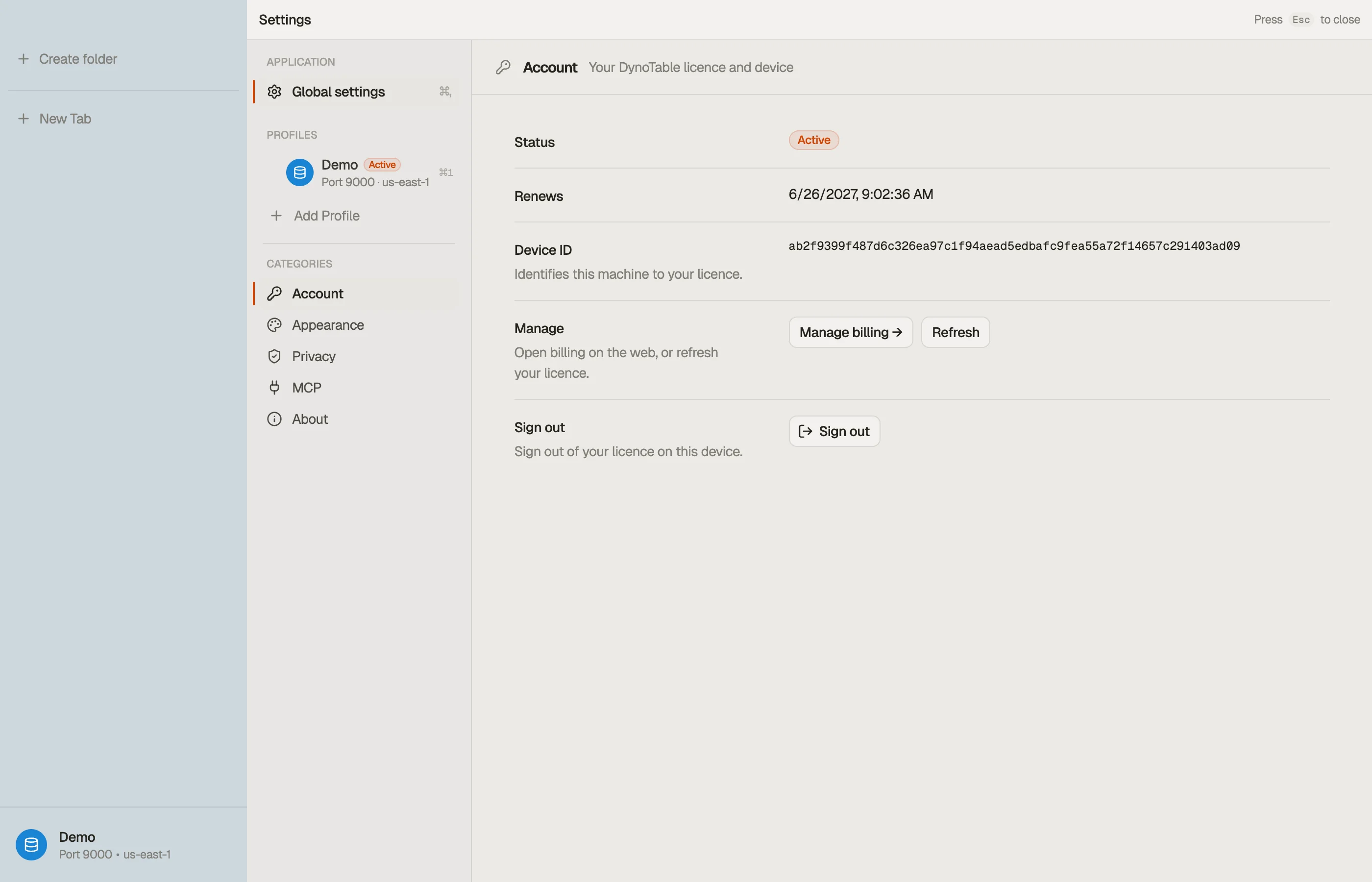Click the ⌘, shortcut hint for Global settings
Image resolution: width=1372 pixels, height=882 pixels.
[x=445, y=92]
